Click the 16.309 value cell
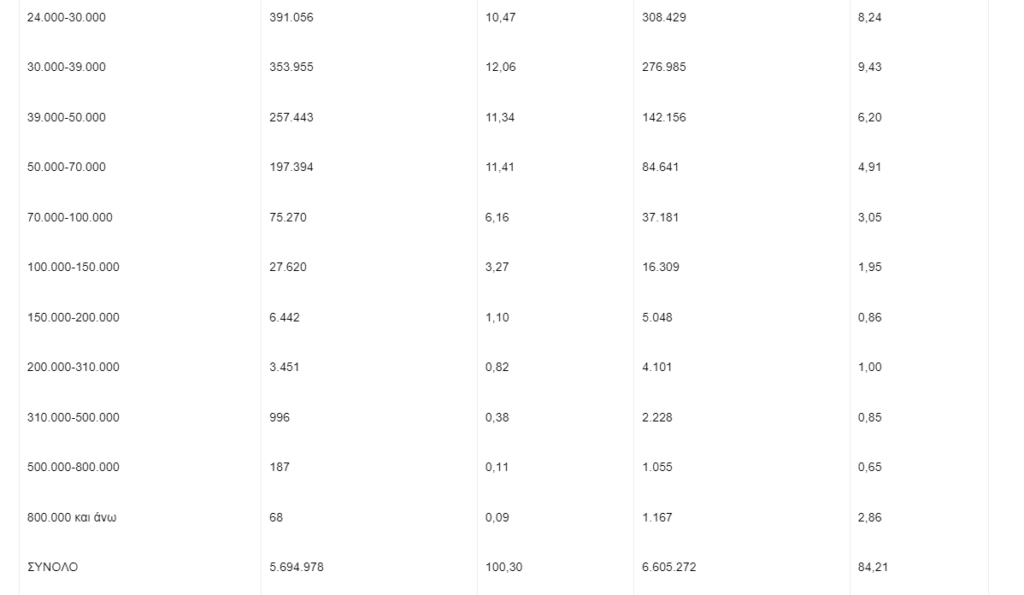1024x595 pixels. coord(660,267)
